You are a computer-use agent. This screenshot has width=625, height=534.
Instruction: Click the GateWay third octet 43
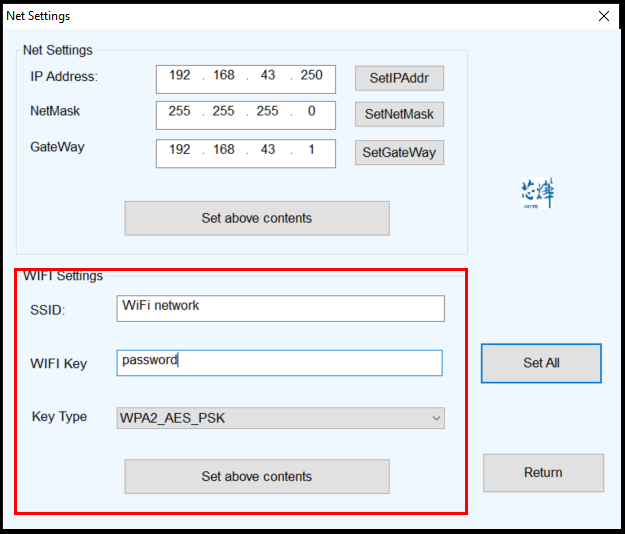[x=267, y=150]
